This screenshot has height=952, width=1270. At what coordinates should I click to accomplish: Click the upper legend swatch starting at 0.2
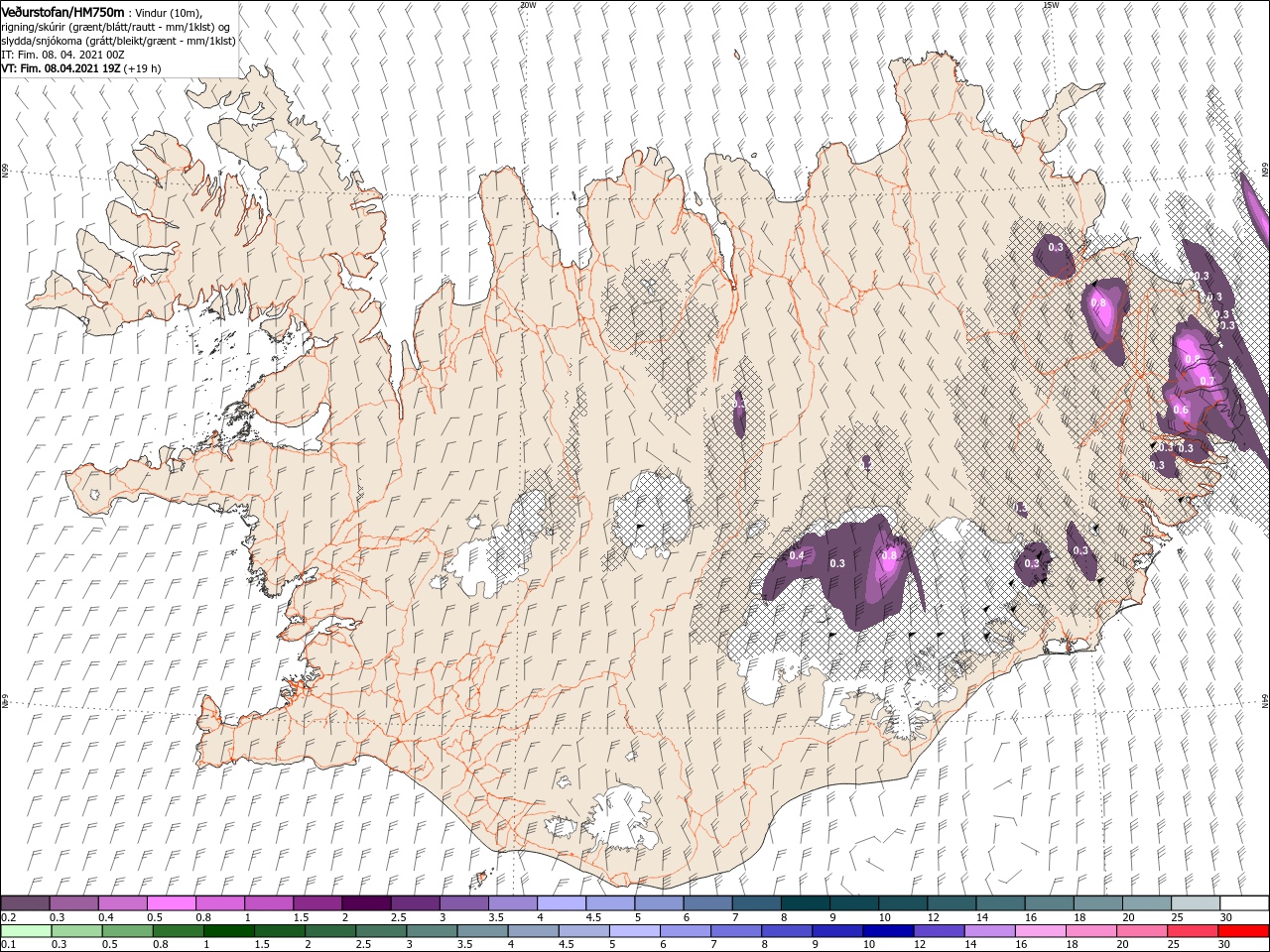click(x=25, y=903)
